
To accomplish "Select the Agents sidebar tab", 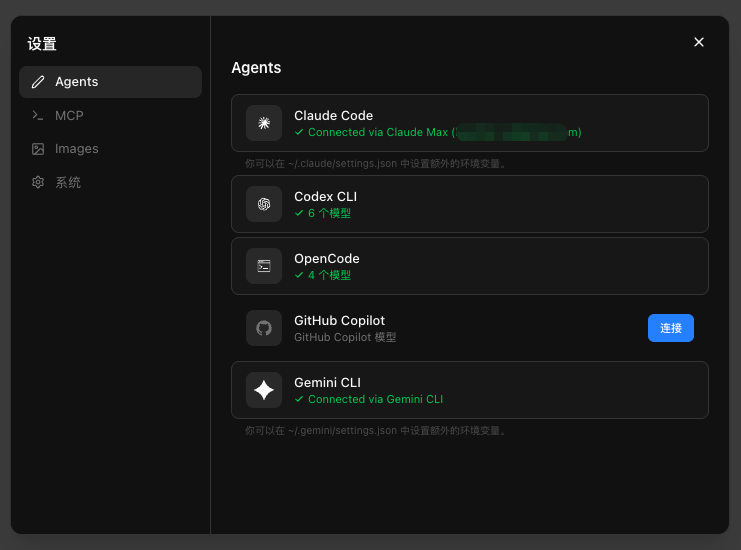I will pyautogui.click(x=111, y=82).
